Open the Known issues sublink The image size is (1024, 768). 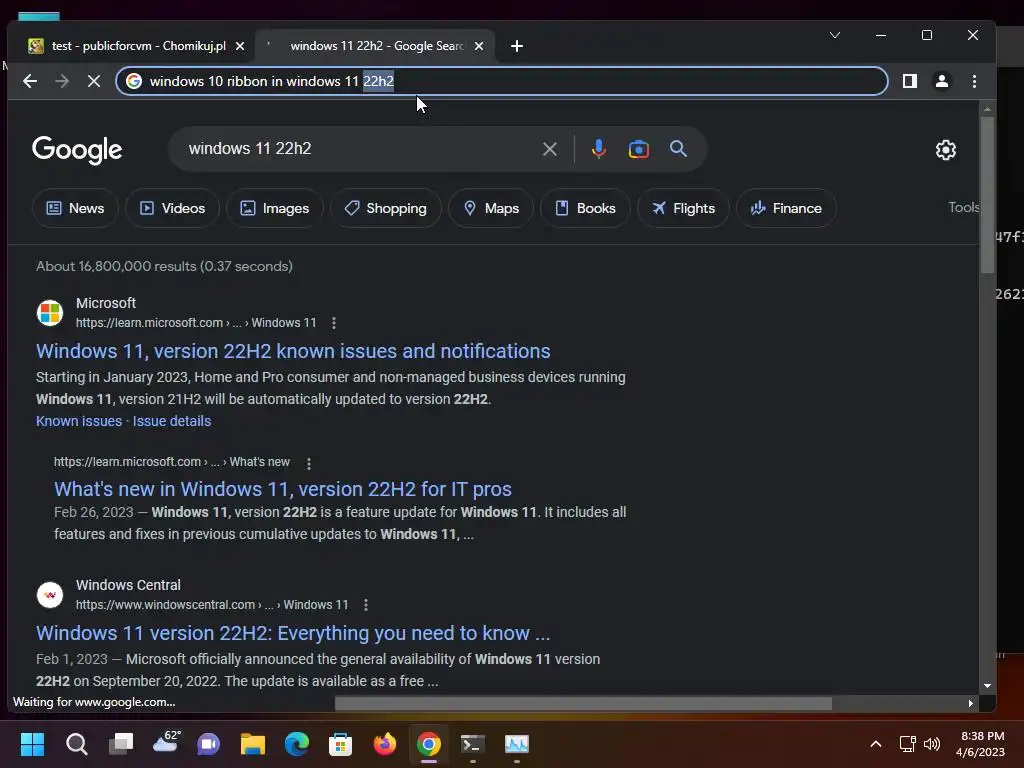[79, 421]
